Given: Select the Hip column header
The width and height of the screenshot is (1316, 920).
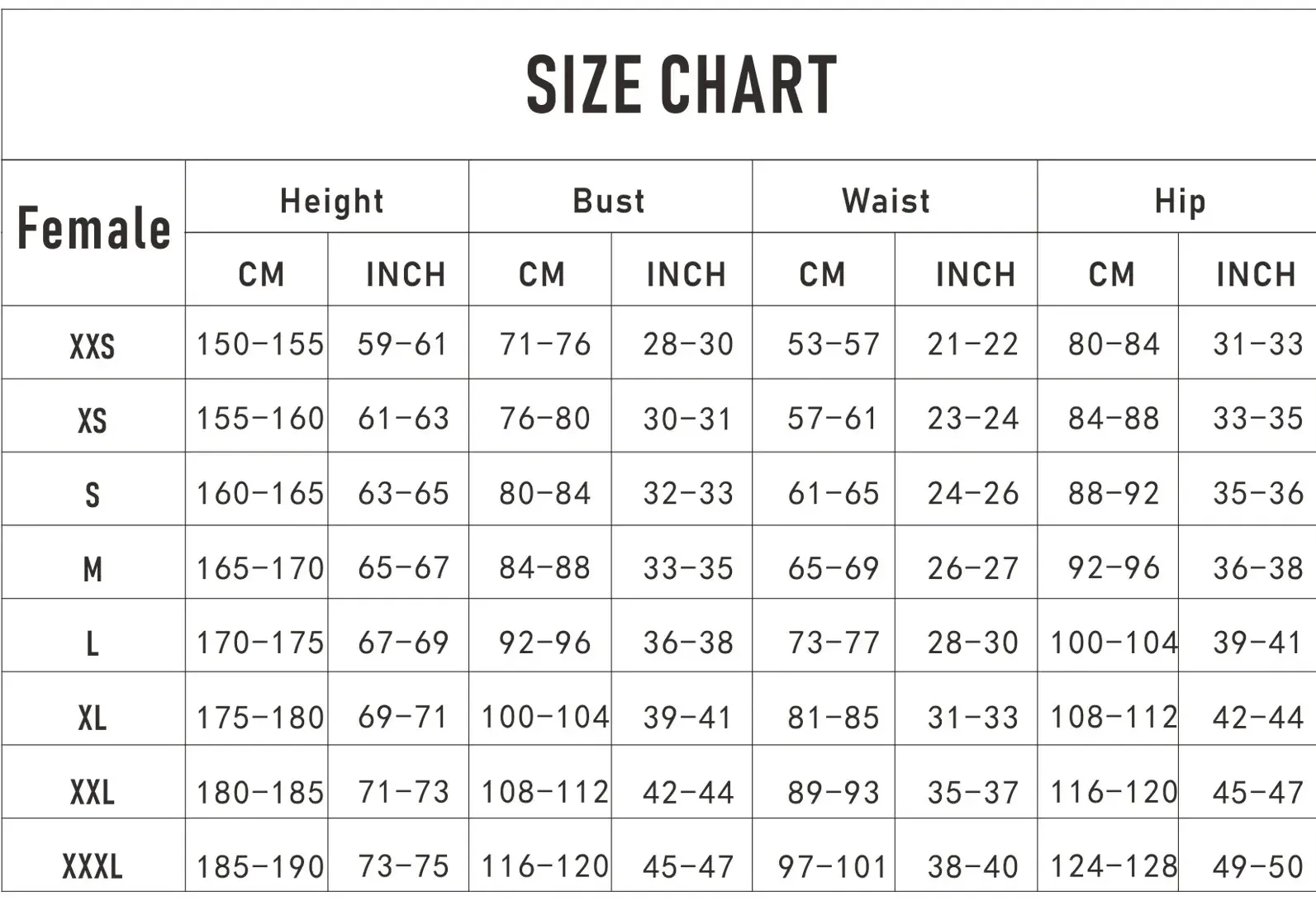Looking at the screenshot, I should coord(1180,201).
